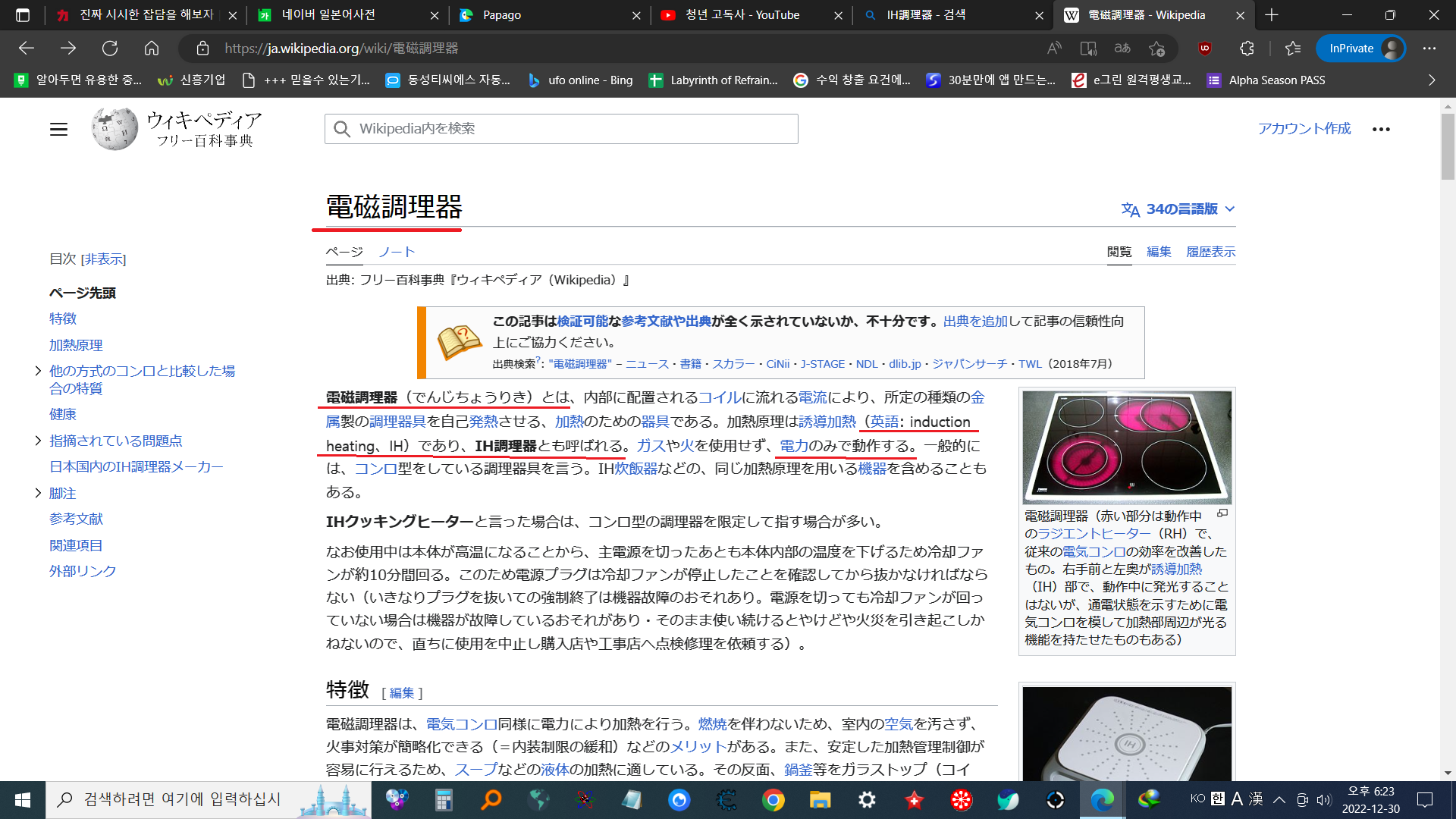
Task: Toggle the InPrivate profile button
Action: pos(1361,49)
